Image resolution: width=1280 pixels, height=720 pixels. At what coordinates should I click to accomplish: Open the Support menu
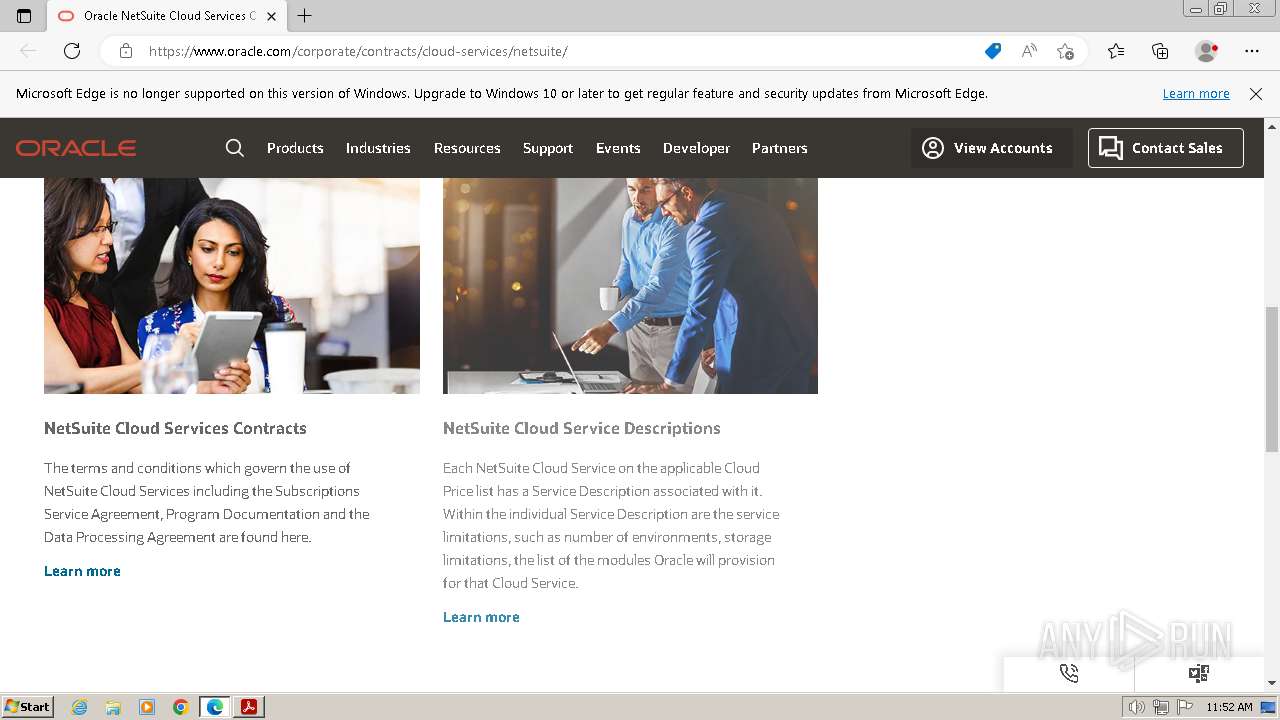pyautogui.click(x=548, y=148)
